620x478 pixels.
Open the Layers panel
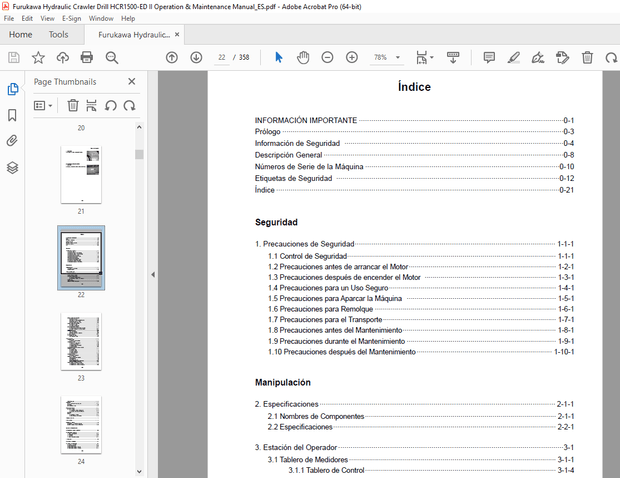click(x=12, y=168)
